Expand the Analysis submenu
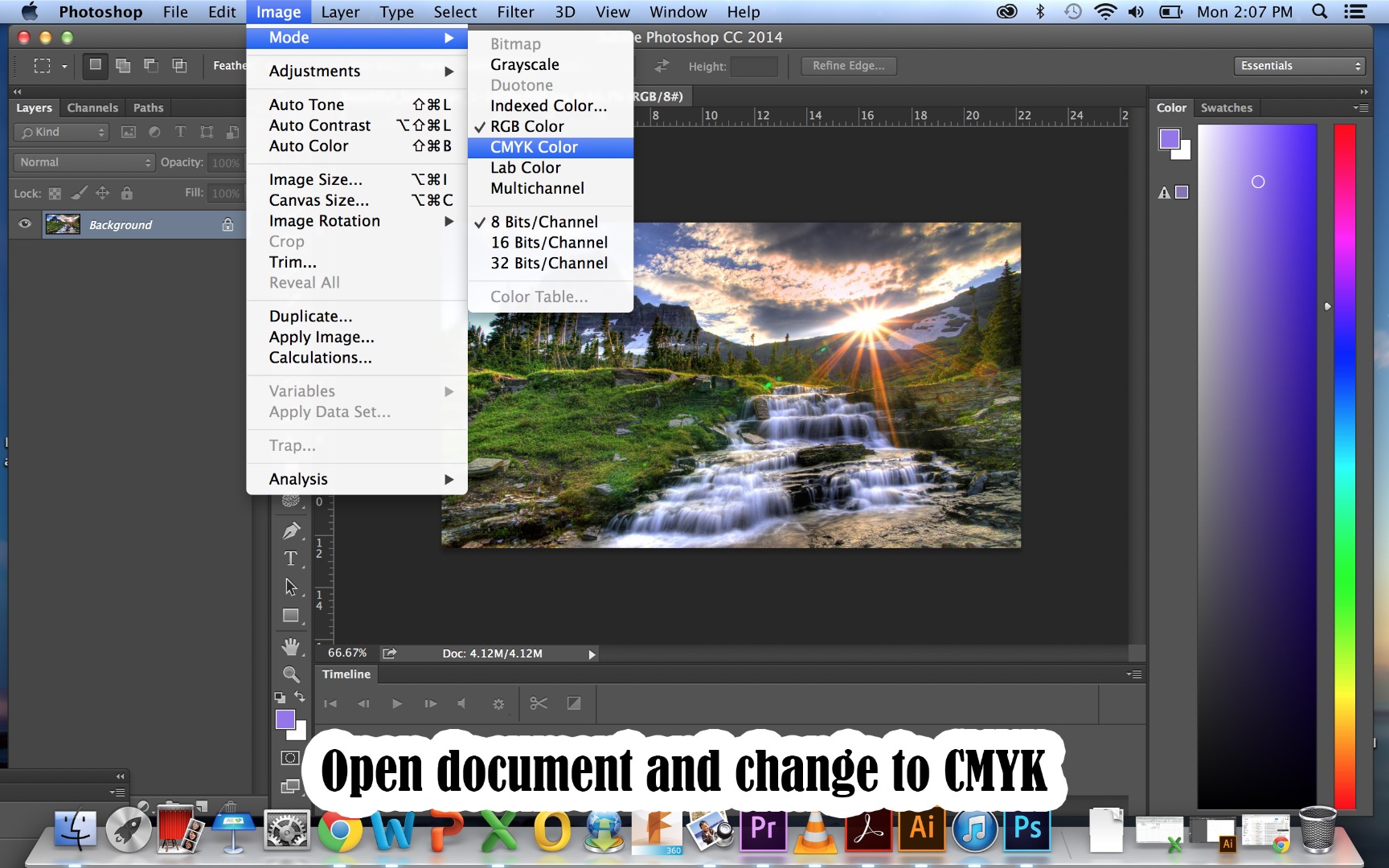Image resolution: width=1389 pixels, height=868 pixels. [x=357, y=479]
